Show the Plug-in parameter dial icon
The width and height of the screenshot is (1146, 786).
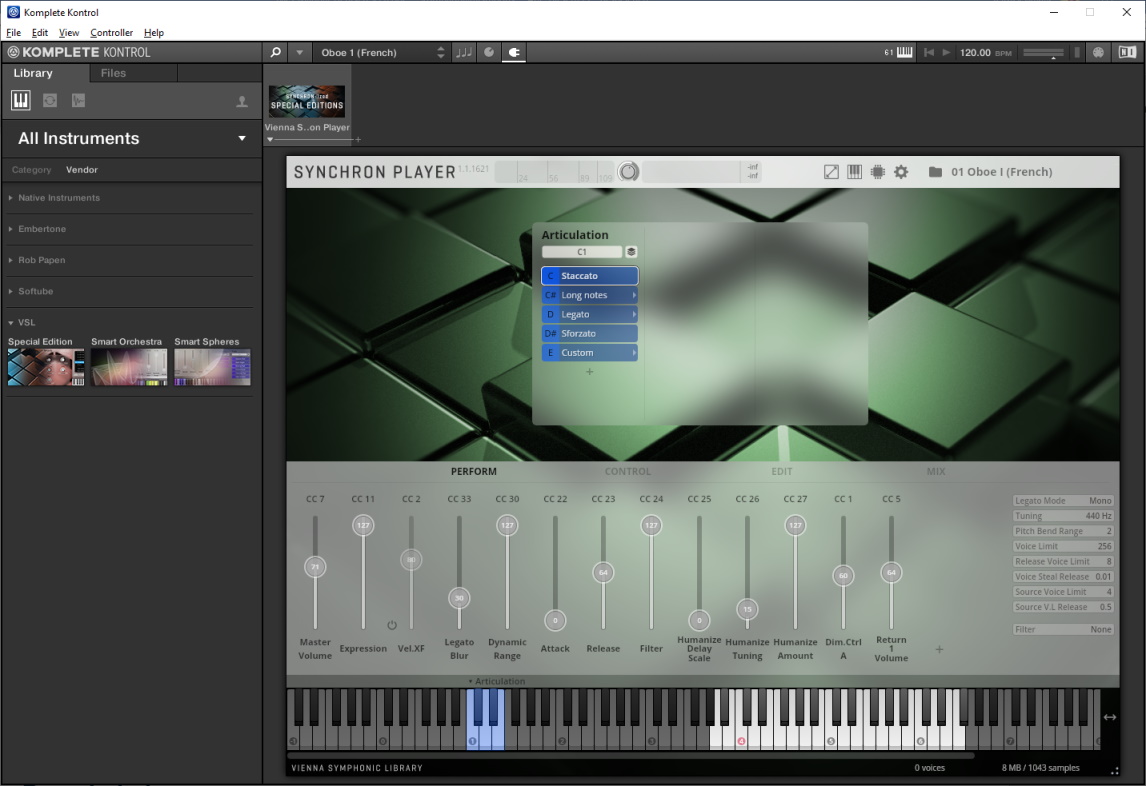coord(489,53)
